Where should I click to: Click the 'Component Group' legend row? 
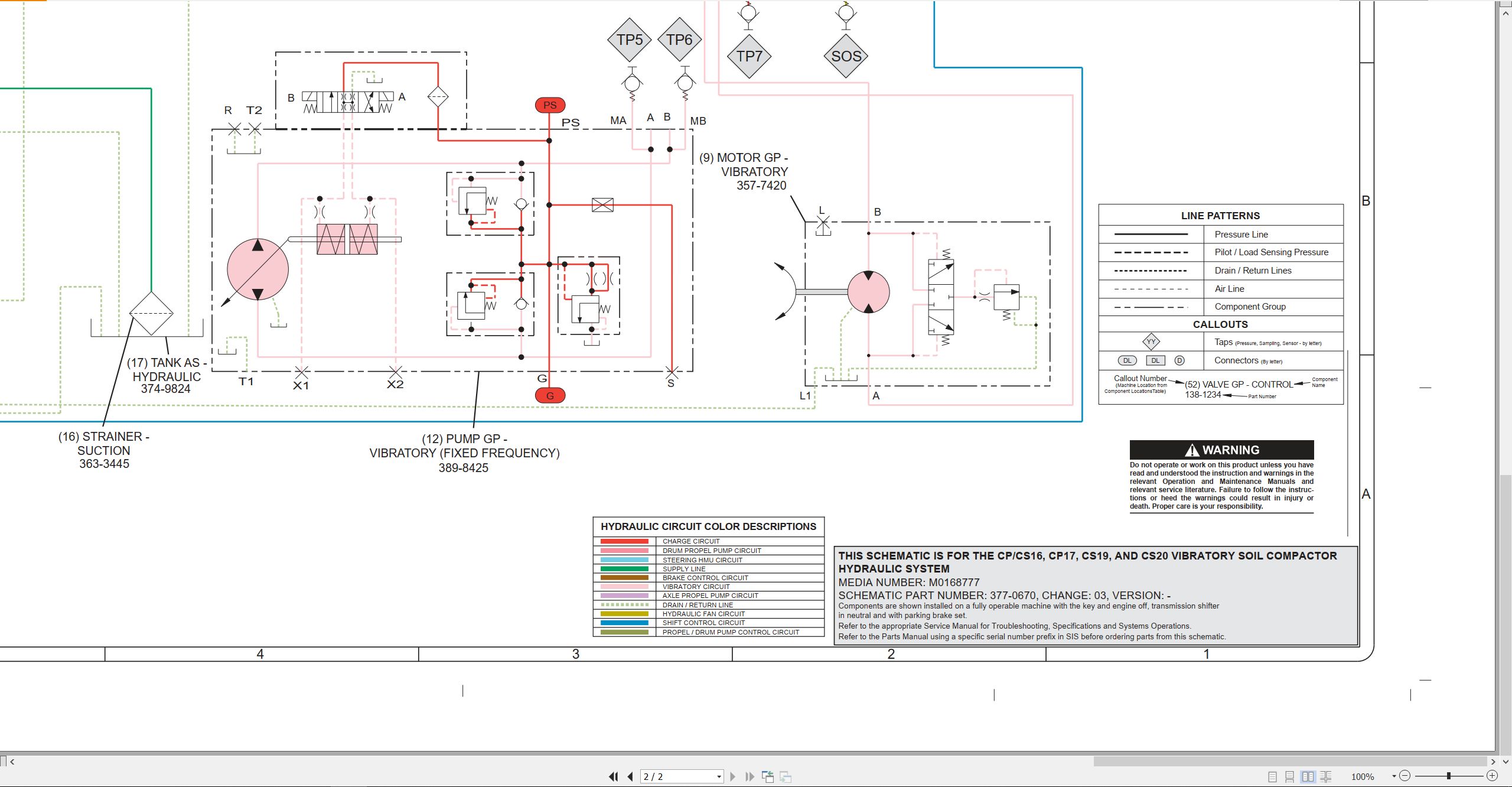(x=1221, y=307)
